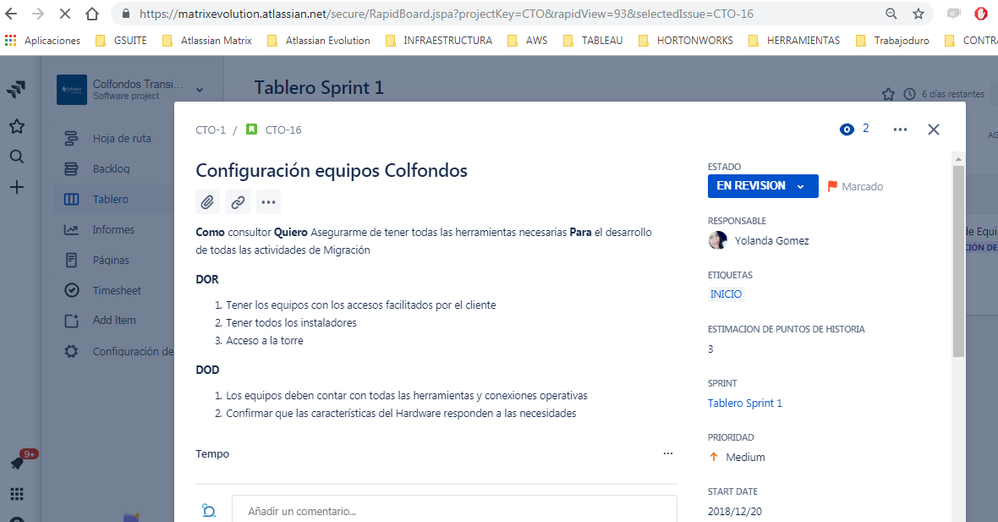Viewport: 998px width, 522px height.
Task: Open the Atlassian Evolution bookmark folder
Action: pos(319,40)
